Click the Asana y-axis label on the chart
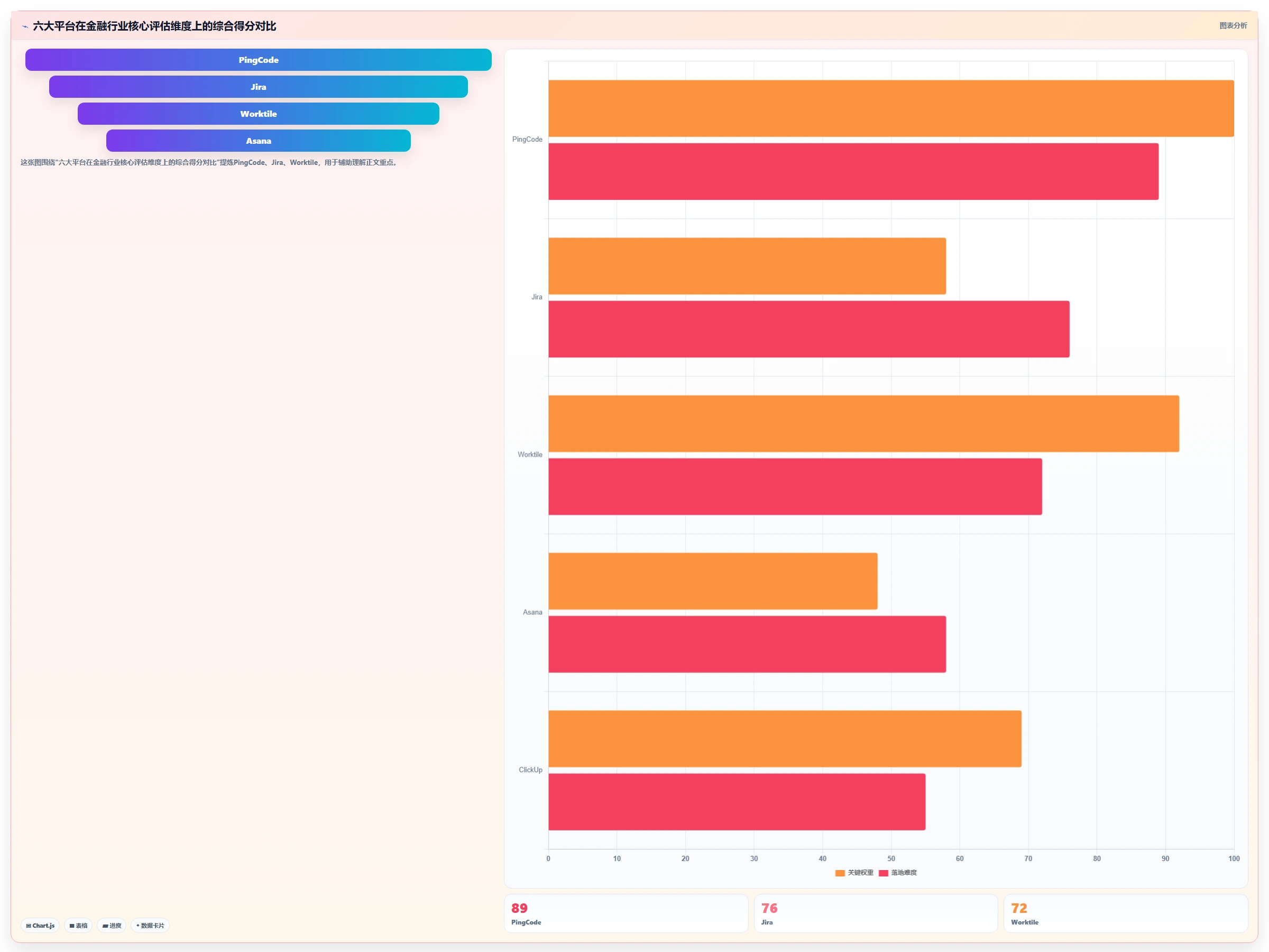1269x952 pixels. [x=532, y=613]
